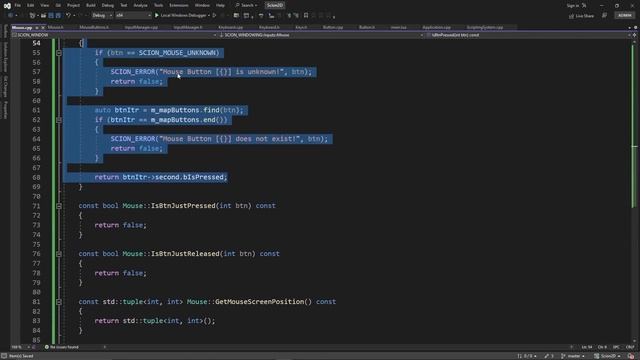Viewport: 640px width, 360px height.
Task: Switch to the ScriptingSystem.cpp tab
Action: 485,27
